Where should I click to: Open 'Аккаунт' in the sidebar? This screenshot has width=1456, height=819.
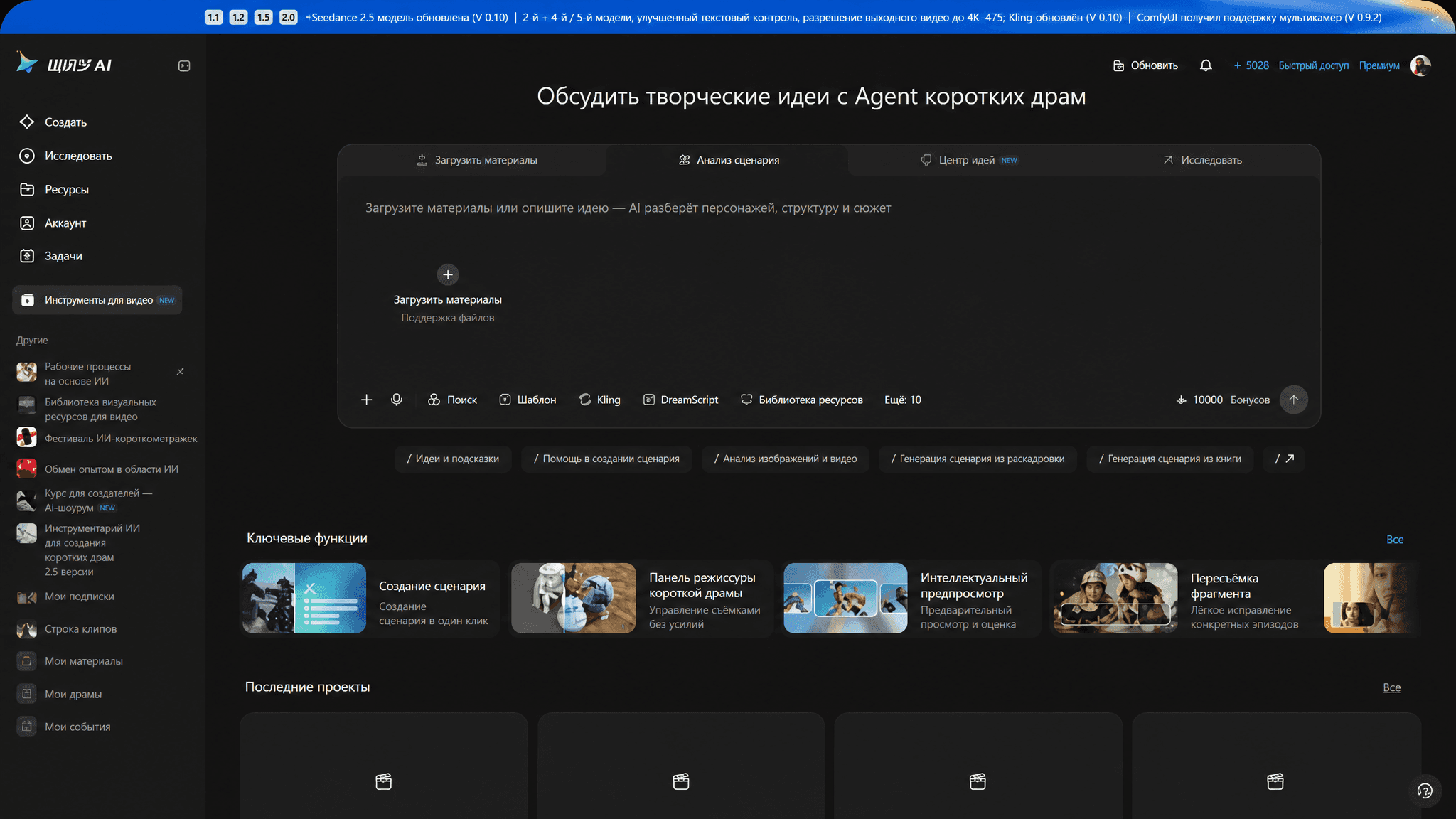point(53,223)
